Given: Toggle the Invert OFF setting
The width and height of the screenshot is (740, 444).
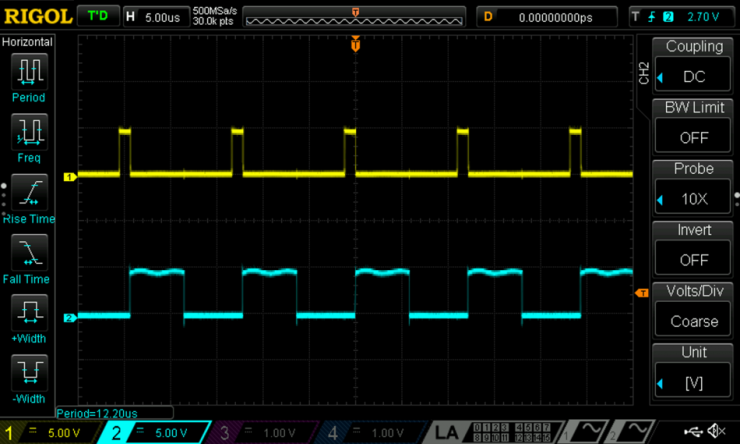Looking at the screenshot, I should [x=693, y=249].
